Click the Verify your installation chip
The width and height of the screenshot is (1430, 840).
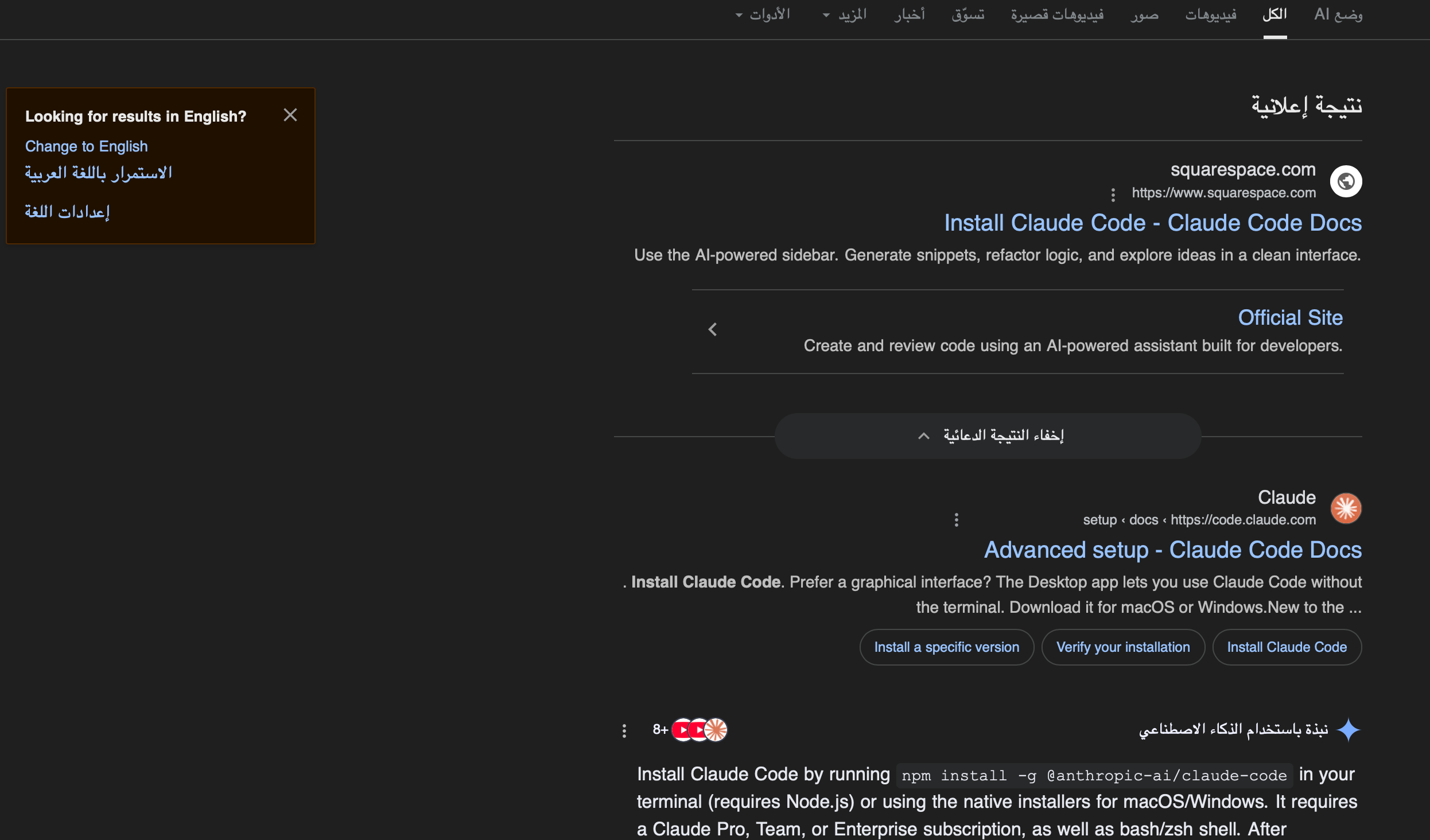tap(1123, 647)
